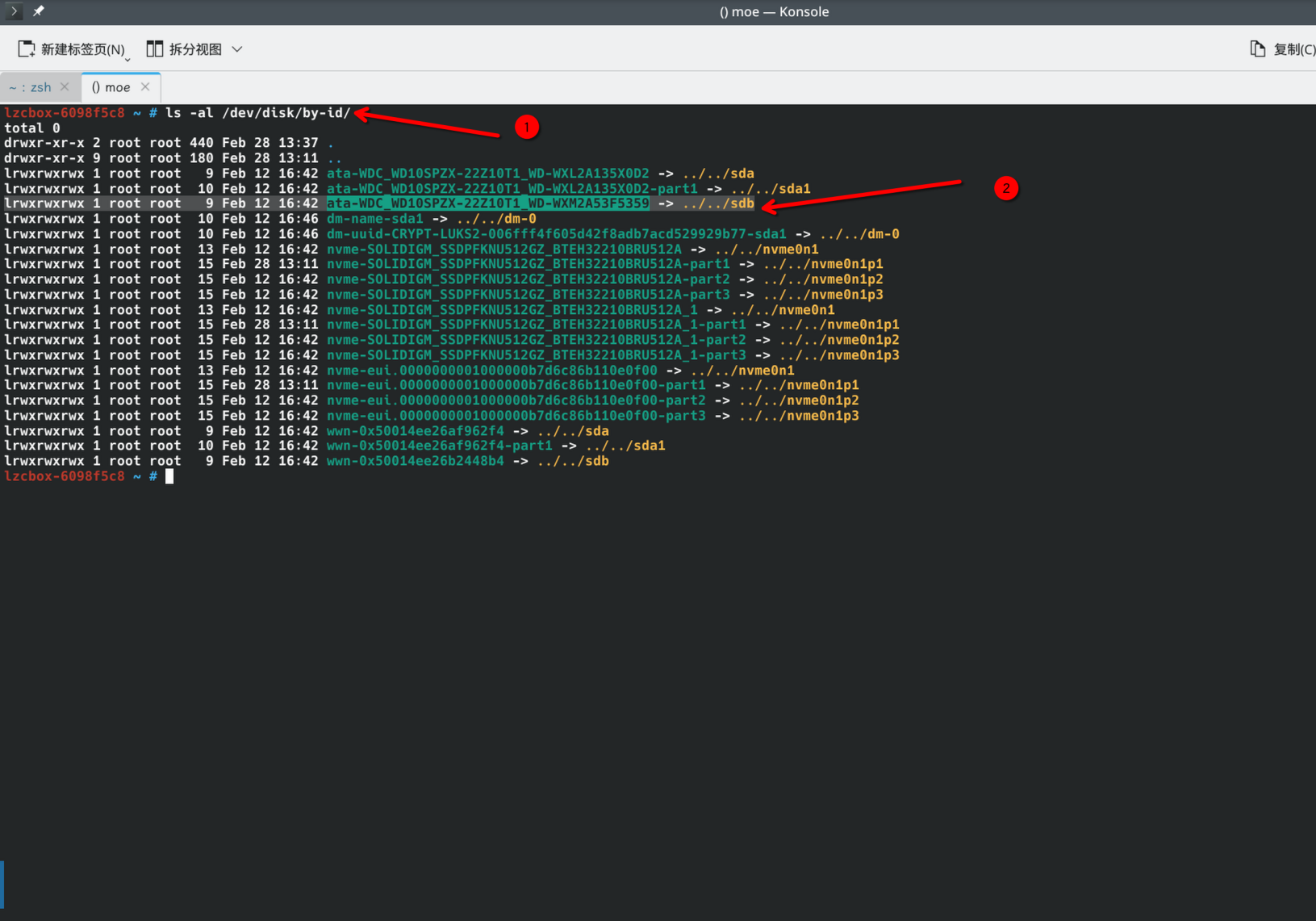Click the Copy (复制) icon
Screen dimensions: 1316x921
point(1257,49)
